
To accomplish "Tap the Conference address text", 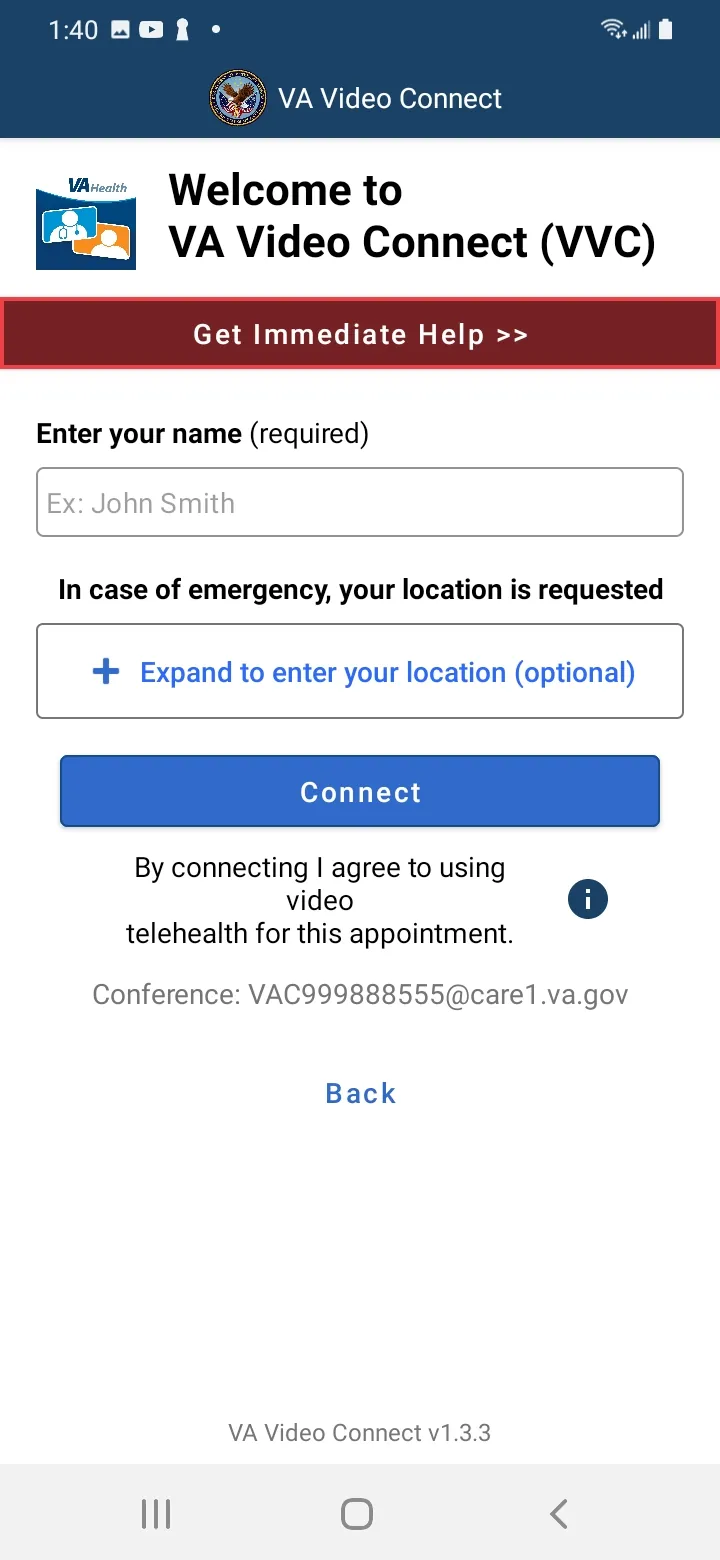I will tap(360, 994).
